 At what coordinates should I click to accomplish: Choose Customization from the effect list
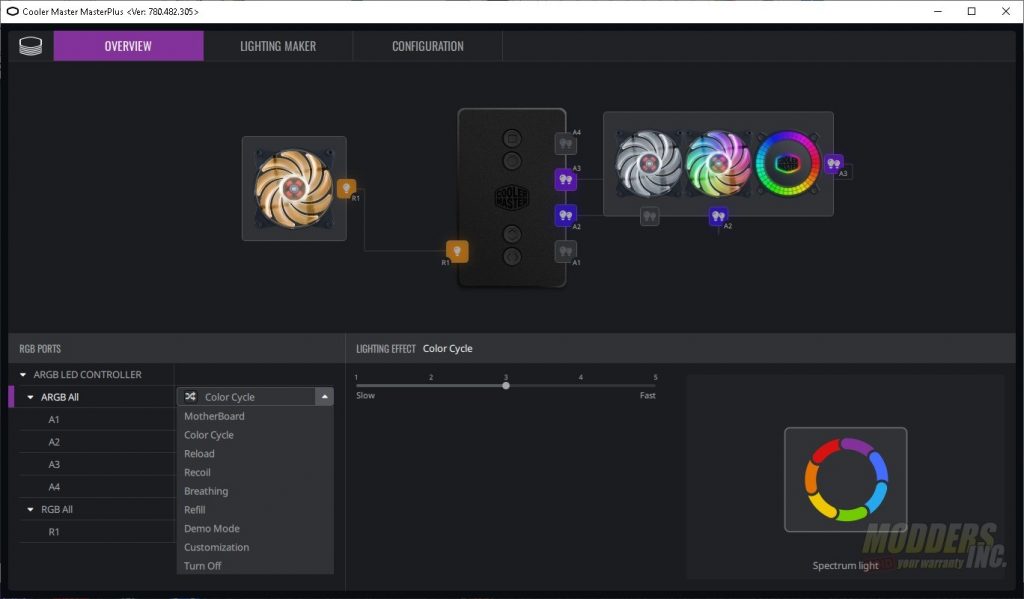click(x=255, y=547)
